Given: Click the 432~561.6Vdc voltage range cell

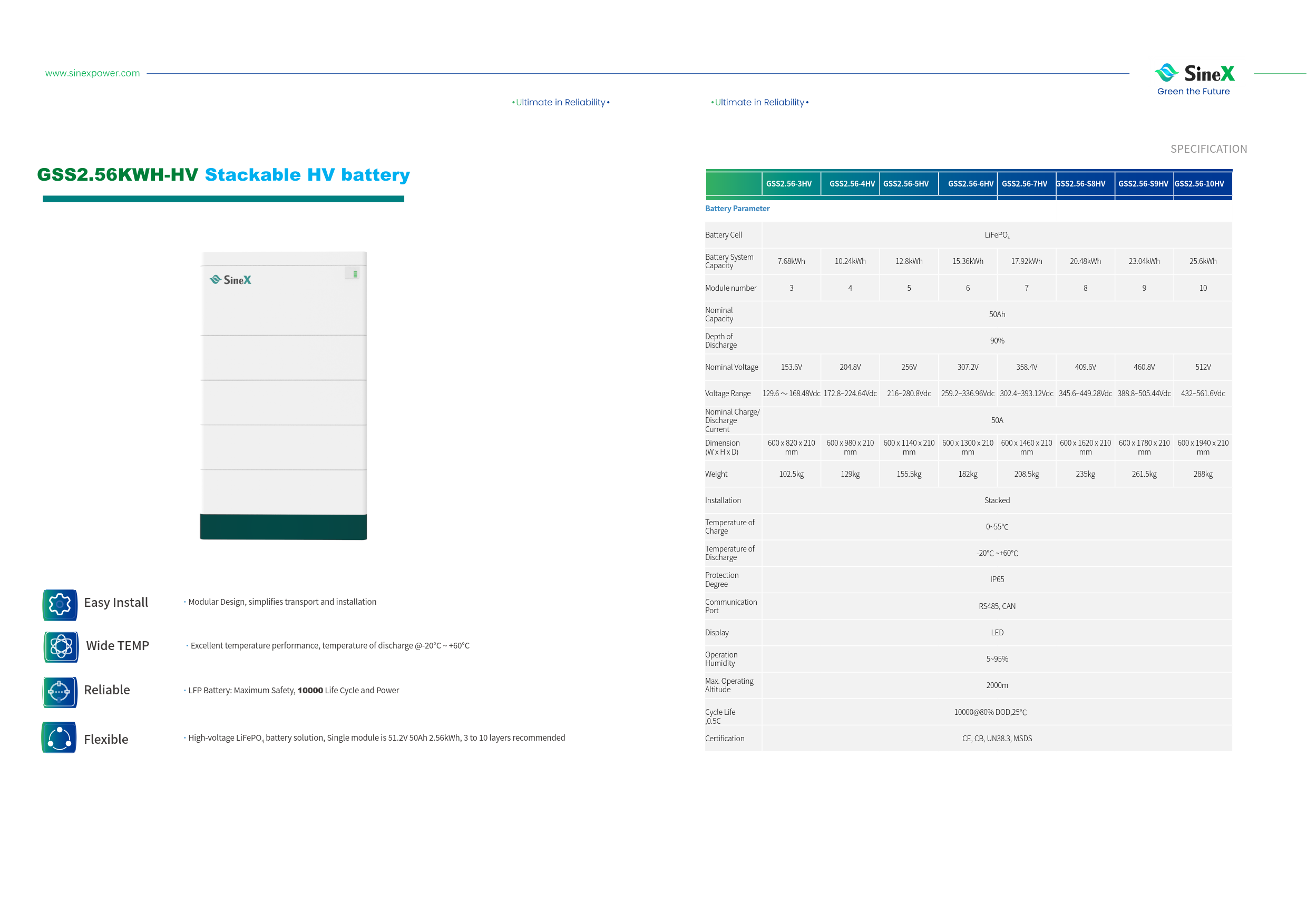Looking at the screenshot, I should click(1203, 394).
